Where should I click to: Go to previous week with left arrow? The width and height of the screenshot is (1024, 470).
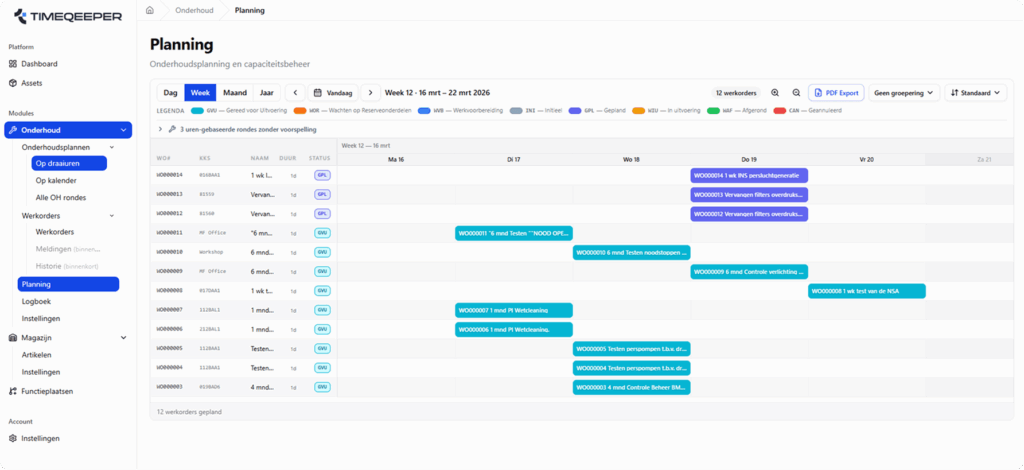point(295,93)
